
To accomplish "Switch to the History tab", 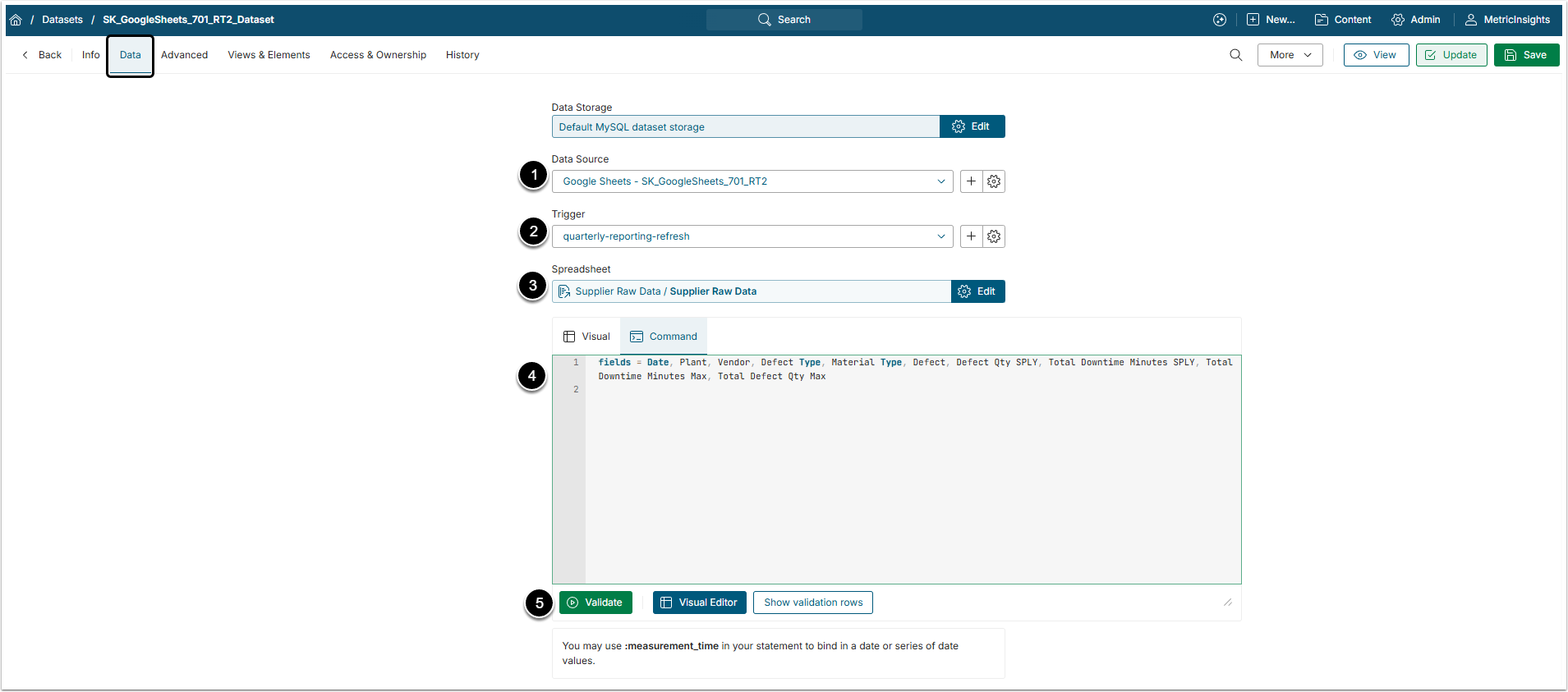I will [x=462, y=55].
